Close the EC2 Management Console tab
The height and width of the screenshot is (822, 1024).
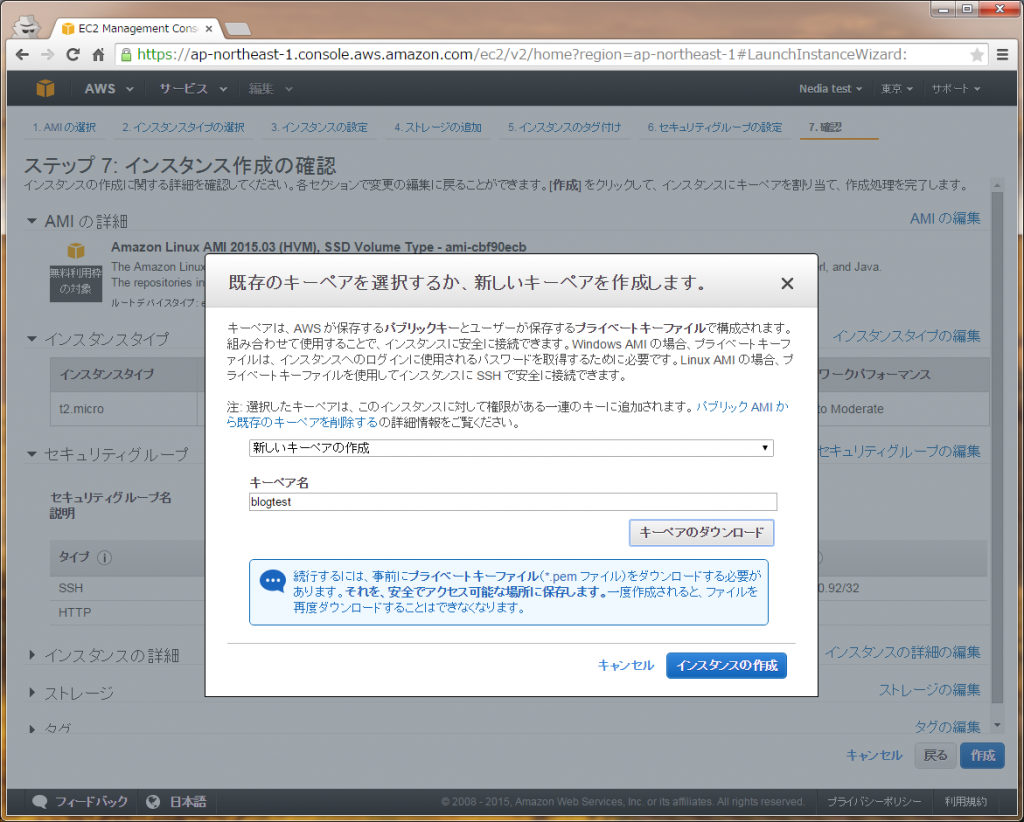coord(209,29)
